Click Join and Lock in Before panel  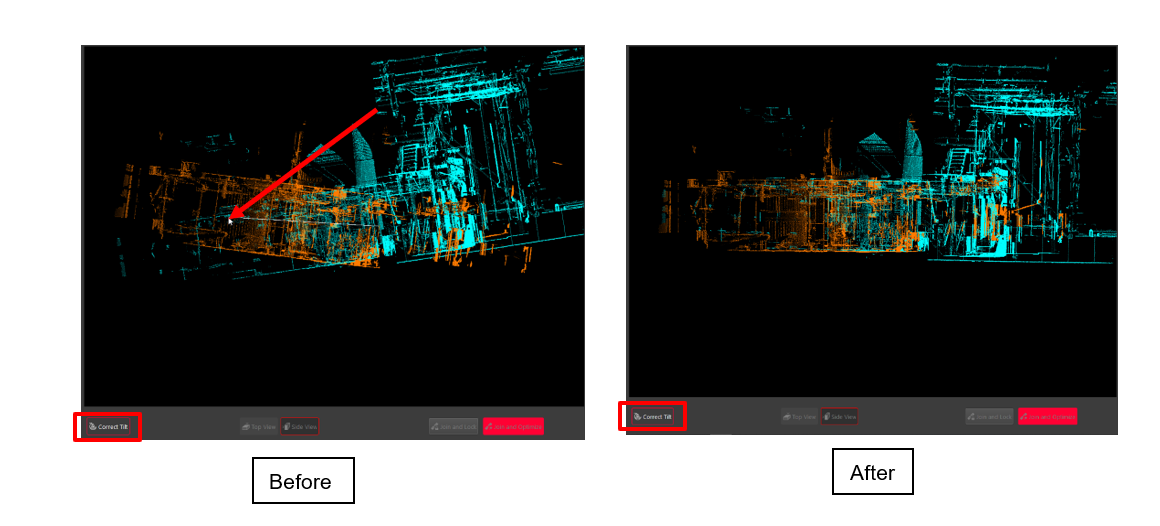click(x=454, y=427)
